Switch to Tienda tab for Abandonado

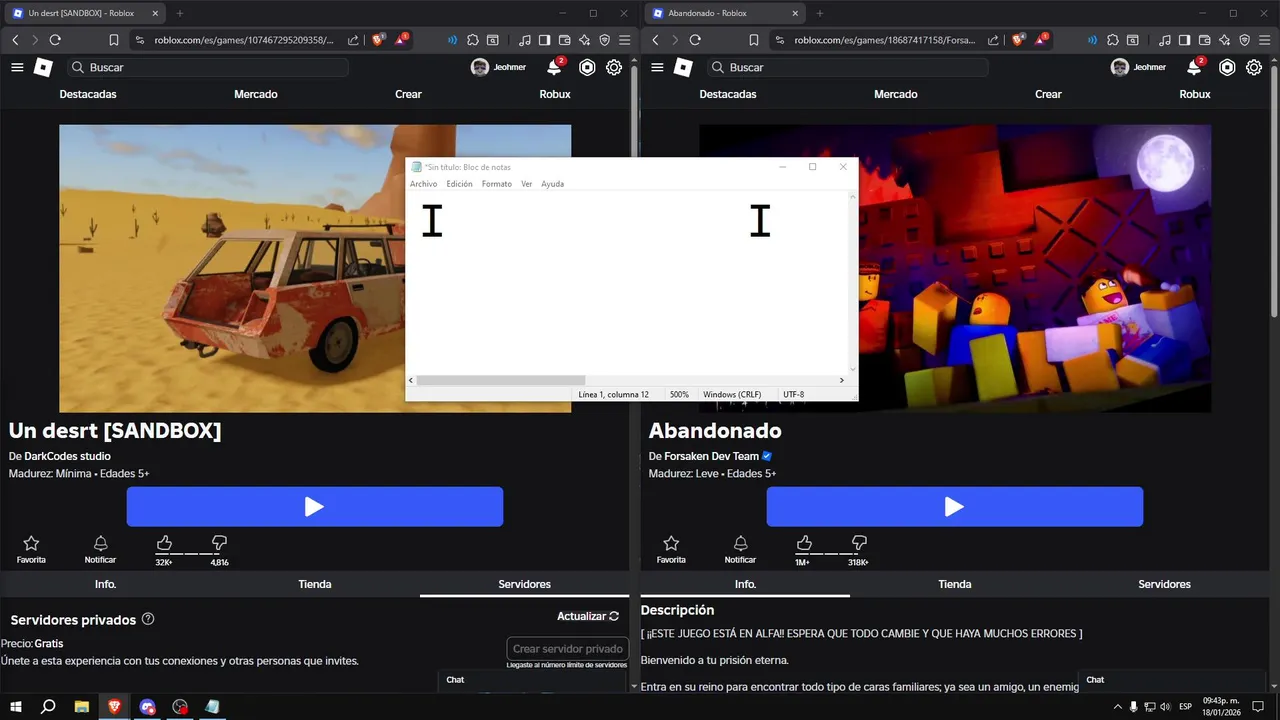click(955, 584)
